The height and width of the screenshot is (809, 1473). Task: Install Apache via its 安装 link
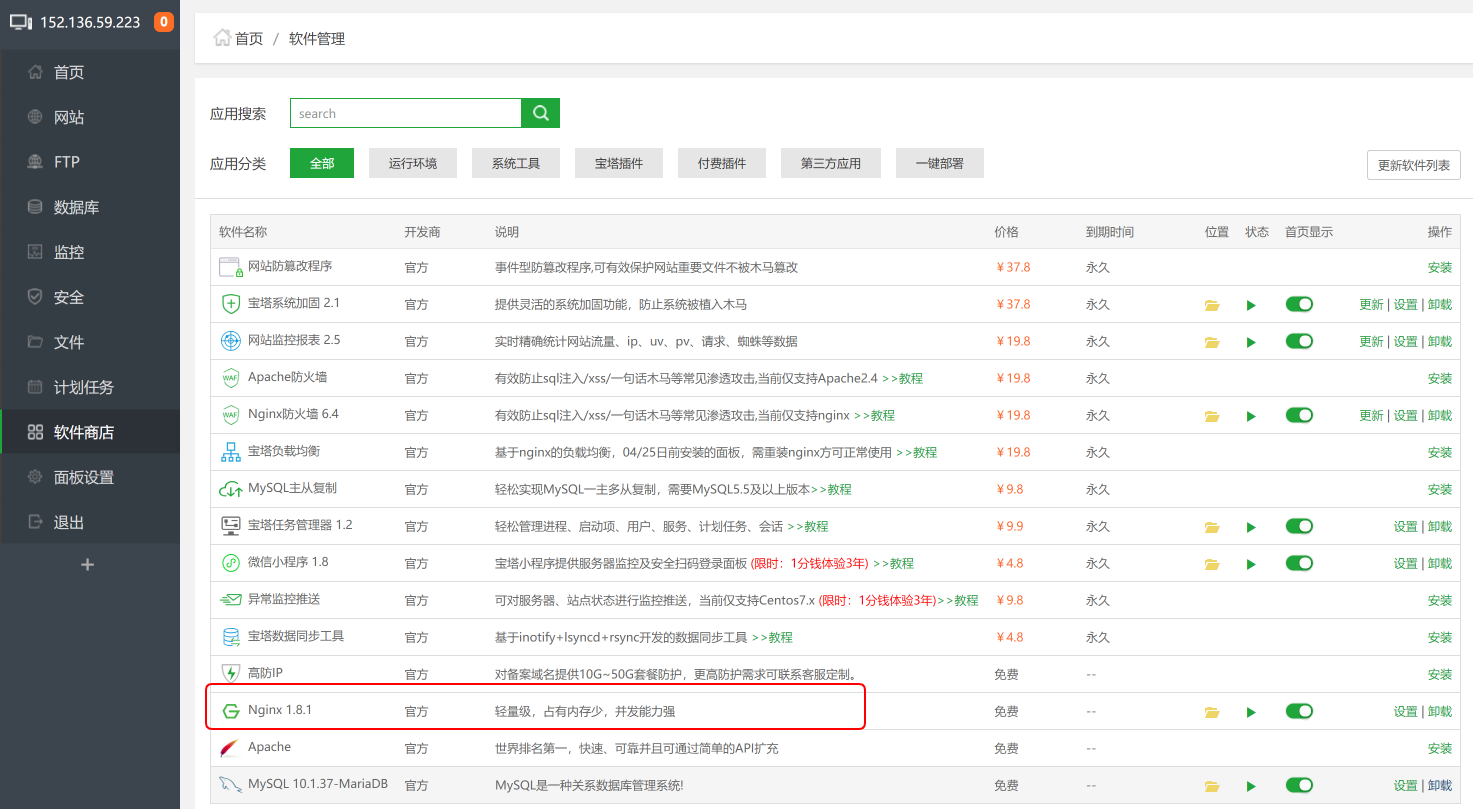point(1440,749)
